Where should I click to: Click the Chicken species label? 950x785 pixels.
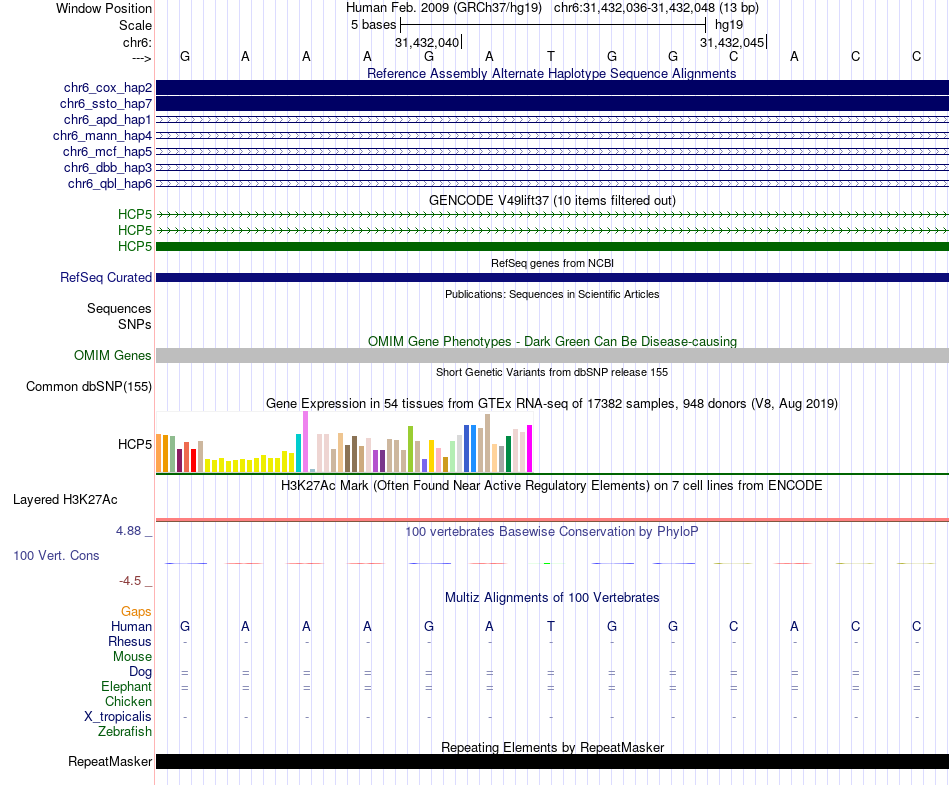[128, 701]
